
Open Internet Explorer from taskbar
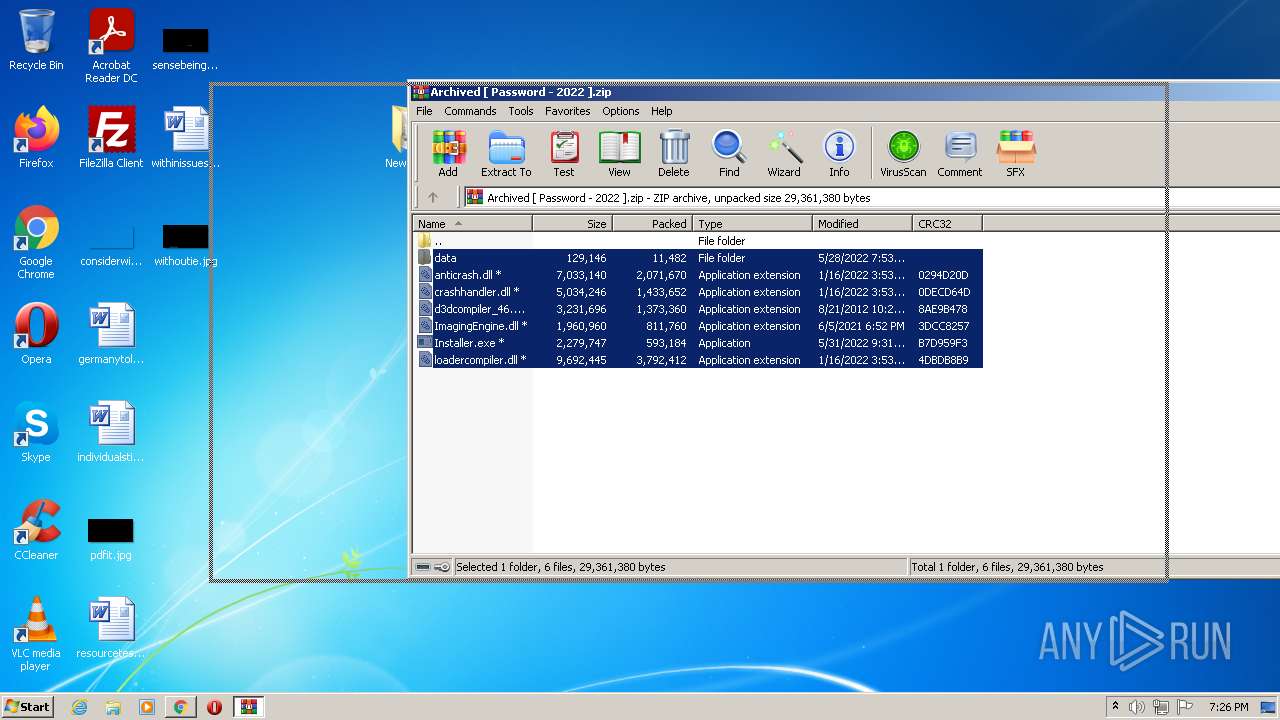pos(80,707)
